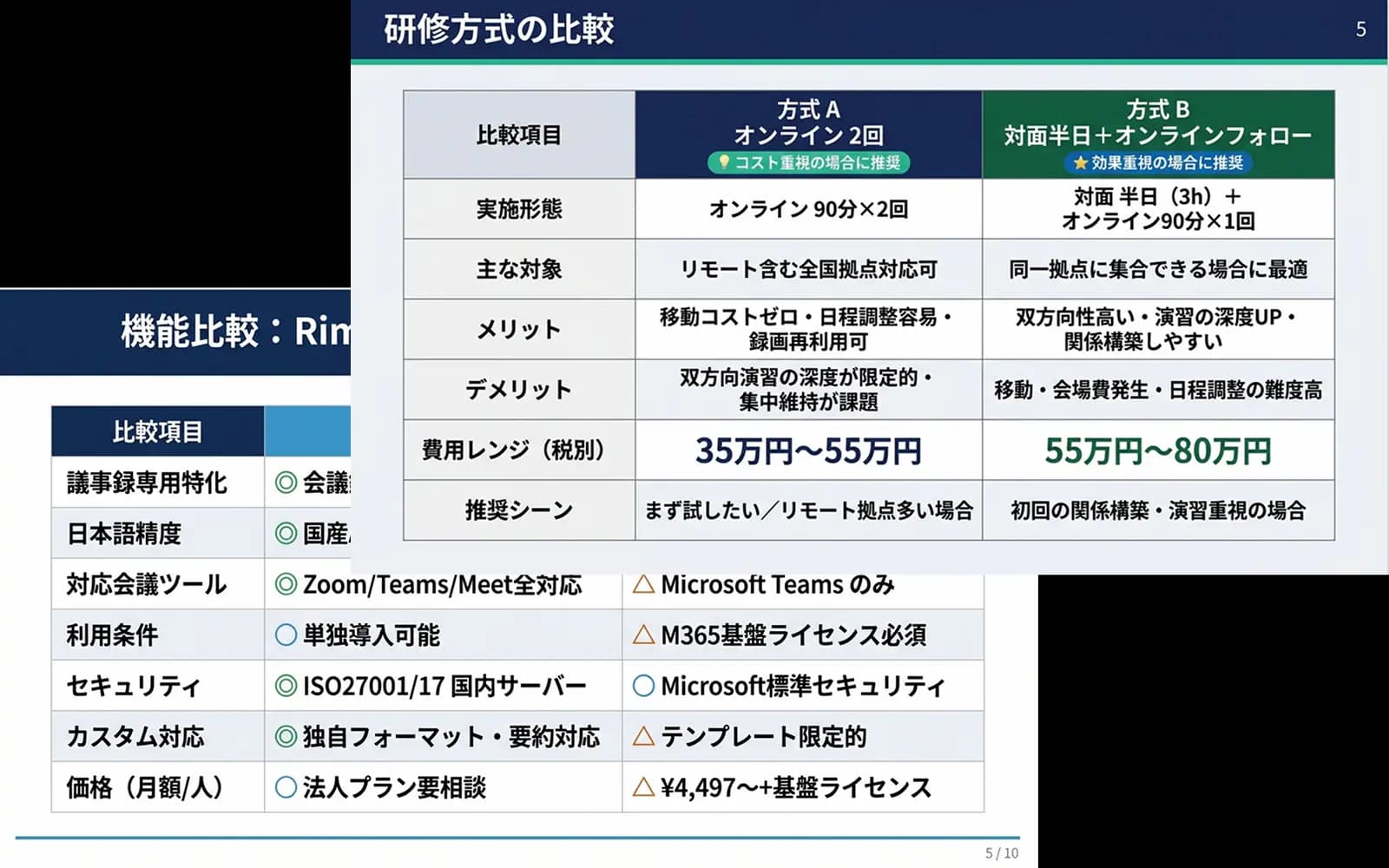The width and height of the screenshot is (1389, 868).
Task: Select the セキュリティ row label
Action: pyautogui.click(x=157, y=686)
